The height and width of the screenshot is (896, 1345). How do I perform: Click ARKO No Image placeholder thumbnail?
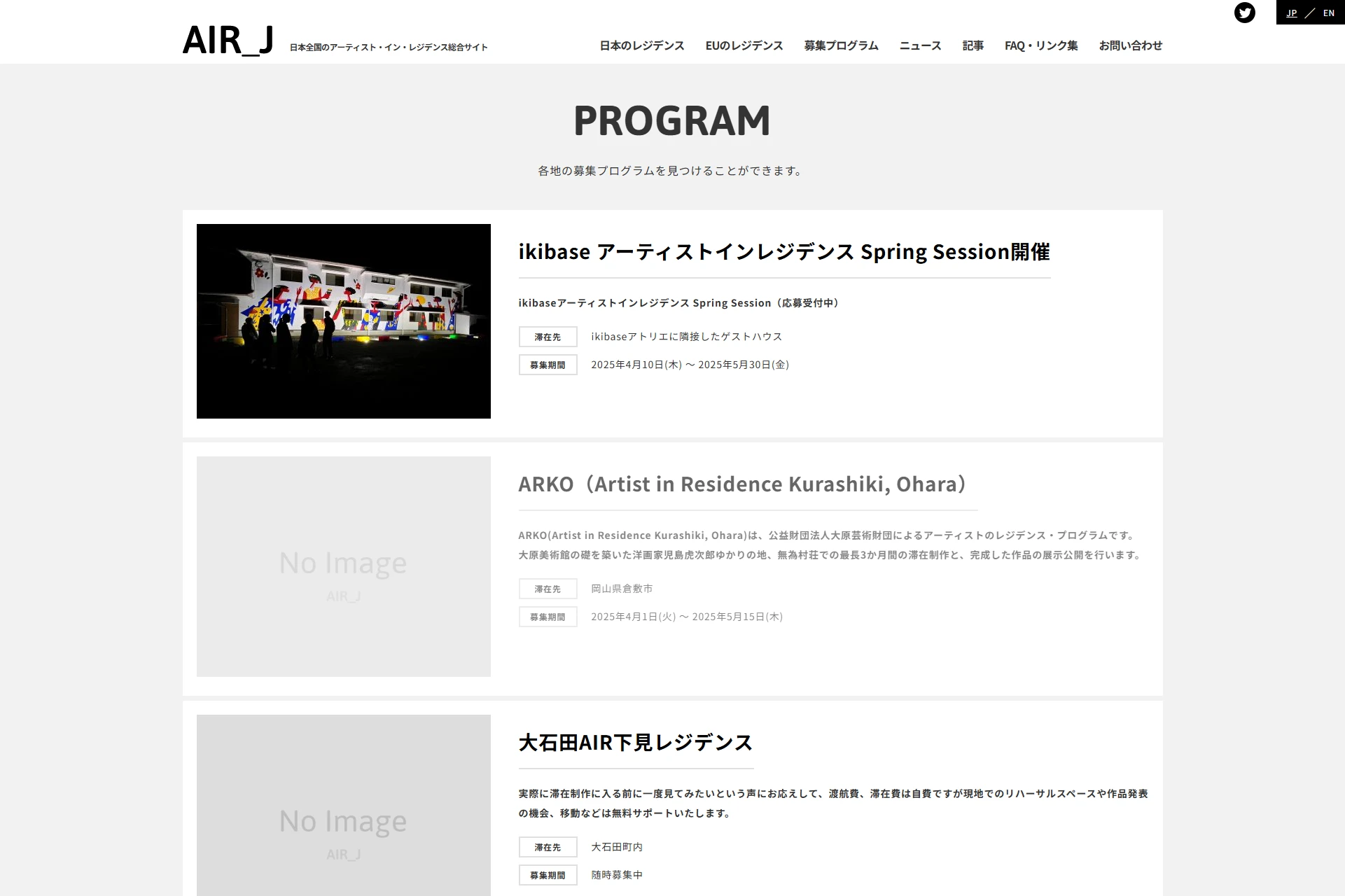click(x=343, y=566)
